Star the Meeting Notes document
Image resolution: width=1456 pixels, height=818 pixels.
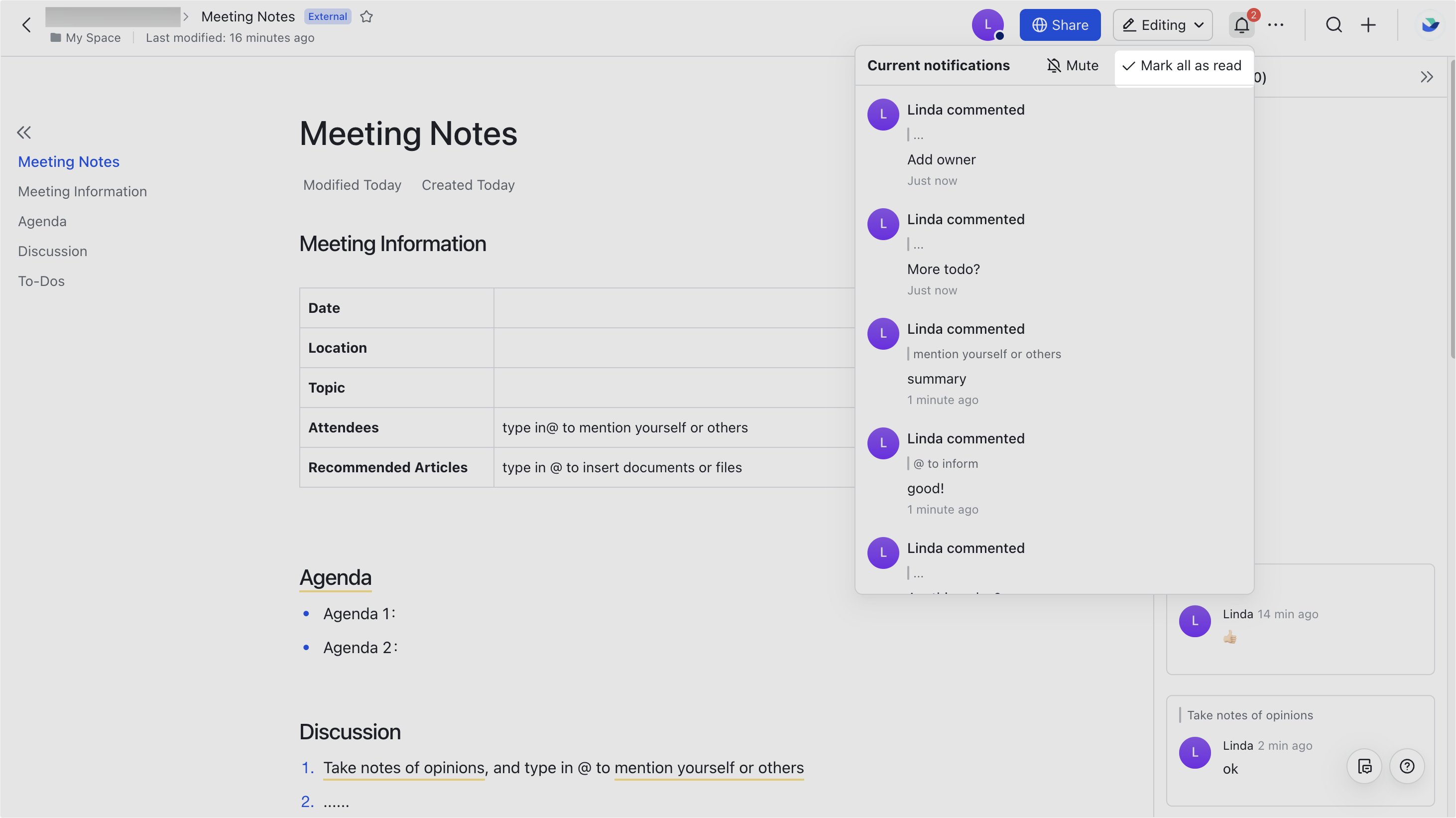point(366,16)
